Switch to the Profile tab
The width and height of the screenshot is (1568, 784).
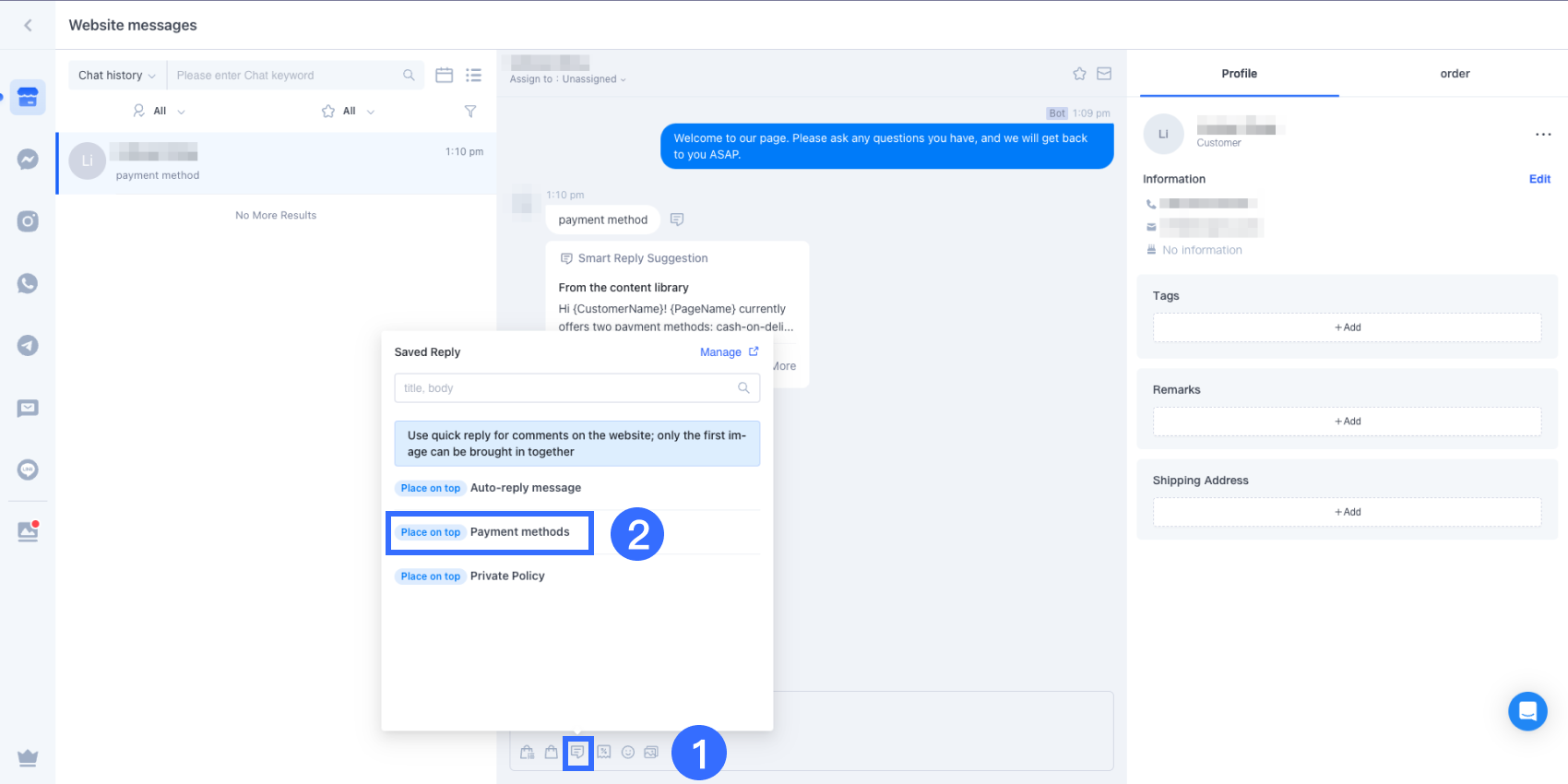pos(1239,74)
